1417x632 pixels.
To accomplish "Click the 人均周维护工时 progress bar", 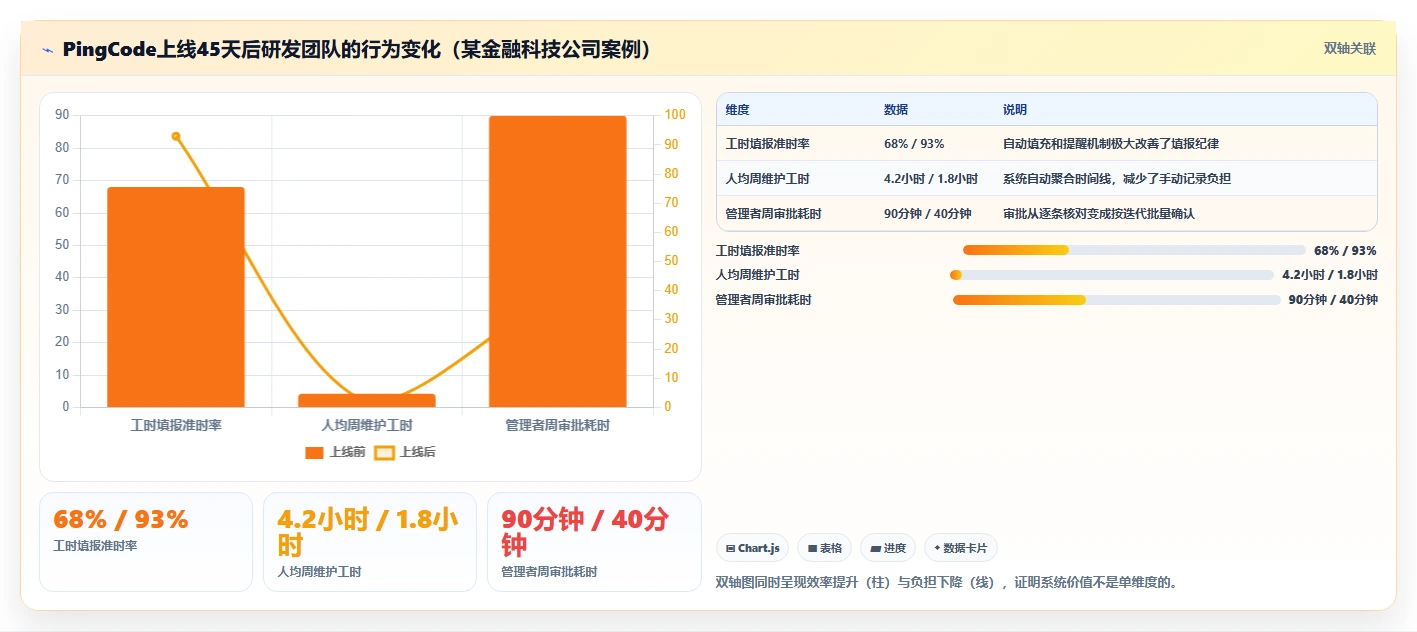I will (1111, 275).
